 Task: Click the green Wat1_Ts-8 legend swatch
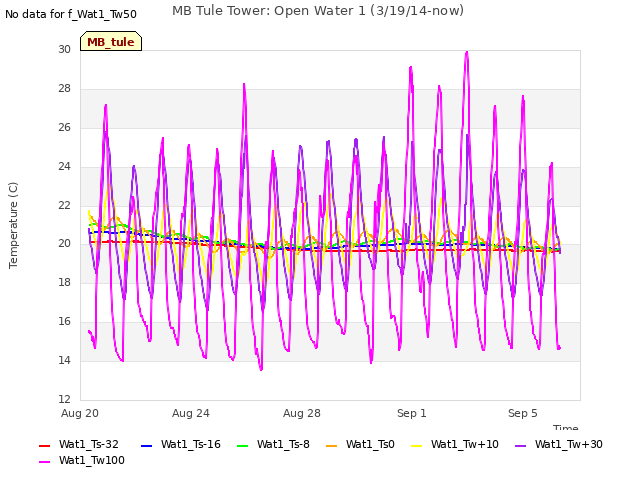coord(242,446)
